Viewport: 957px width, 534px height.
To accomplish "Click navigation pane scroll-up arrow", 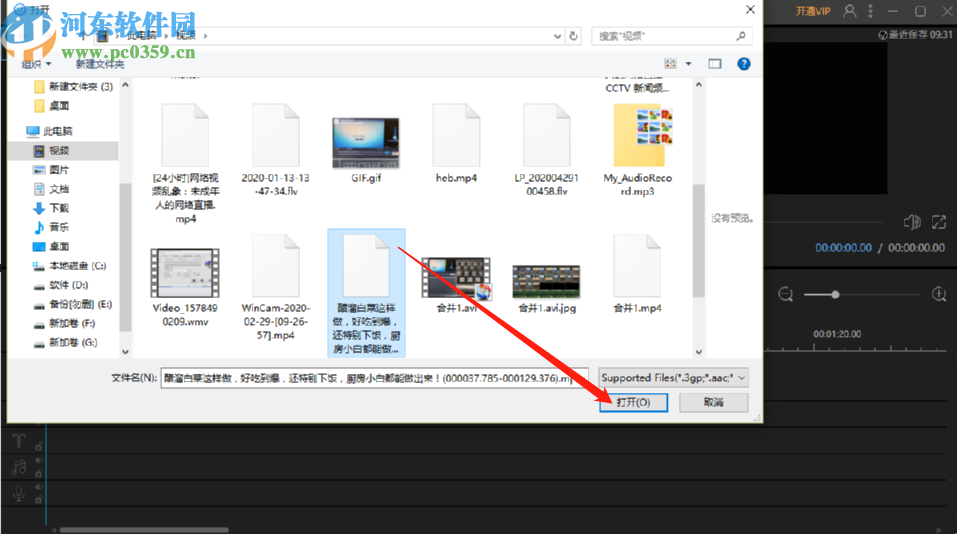I will [x=125, y=85].
